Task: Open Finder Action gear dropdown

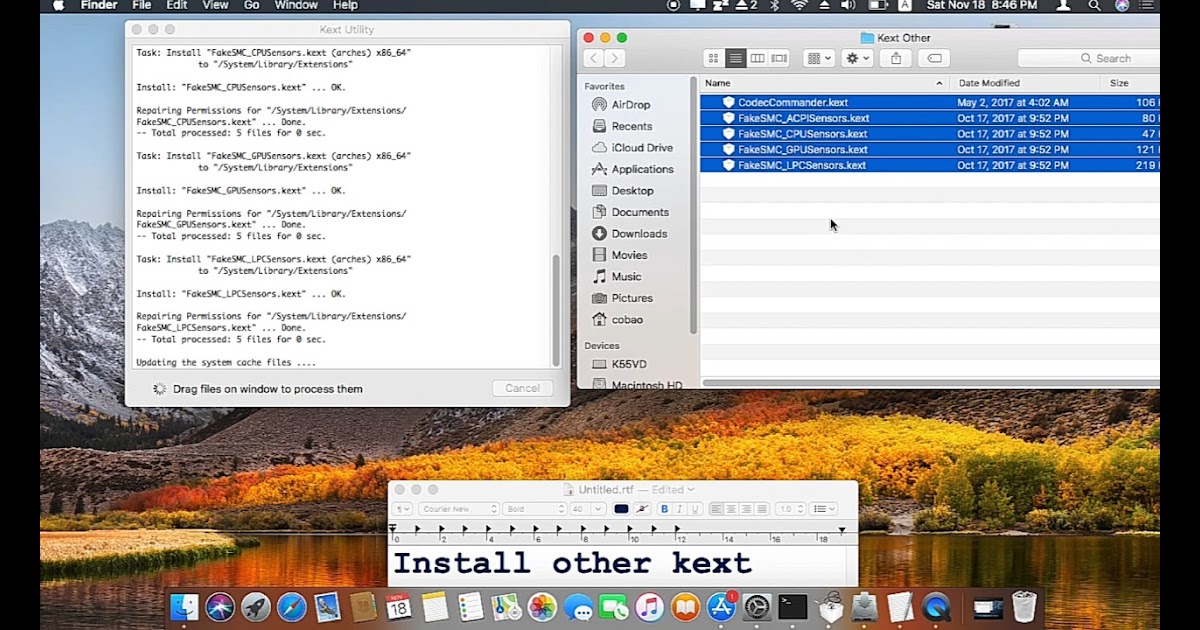Action: tap(858, 58)
